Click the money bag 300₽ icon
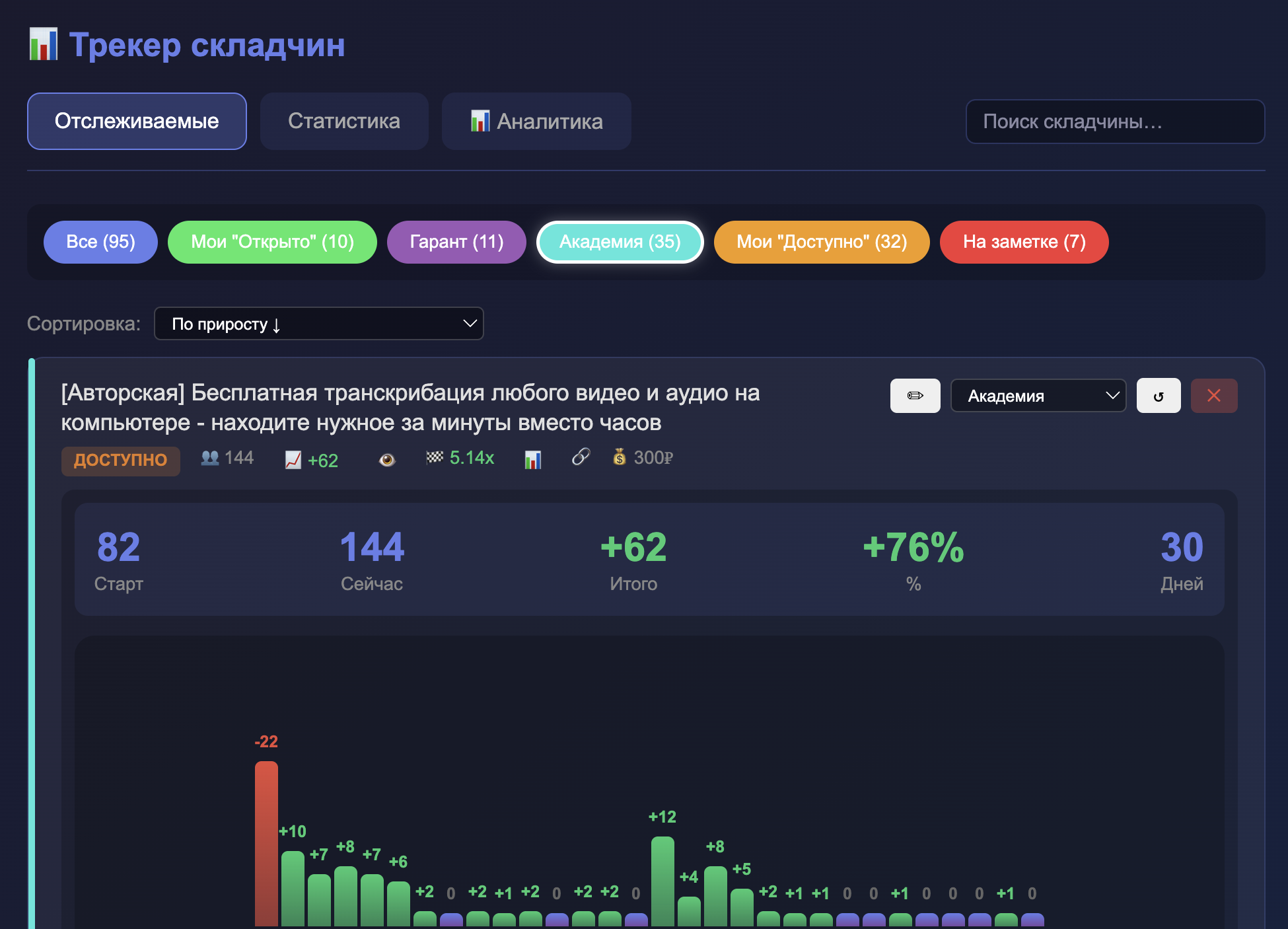 (620, 457)
